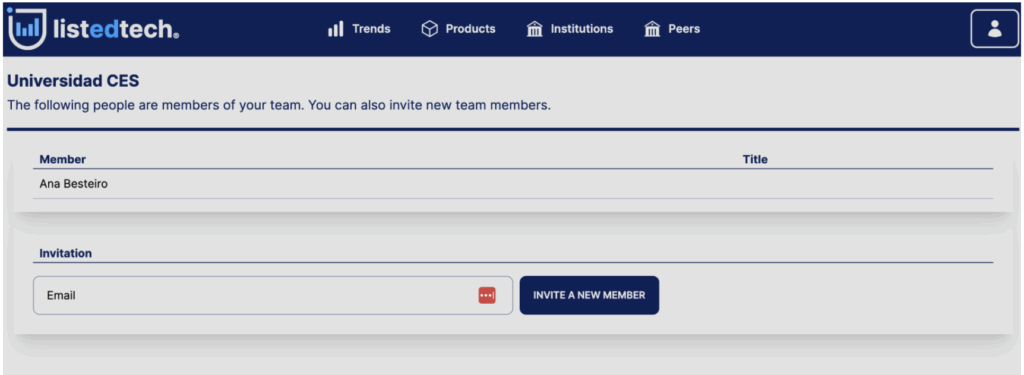Click the ListEdTech shield logo
Image resolution: width=1024 pixels, height=375 pixels.
pyautogui.click(x=26, y=28)
